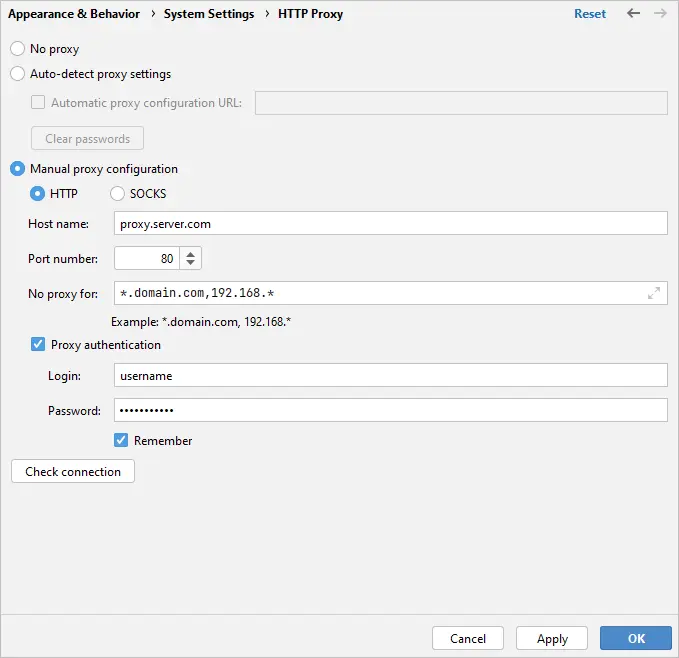Choose Manual proxy configuration
The width and height of the screenshot is (679, 658).
click(17, 169)
